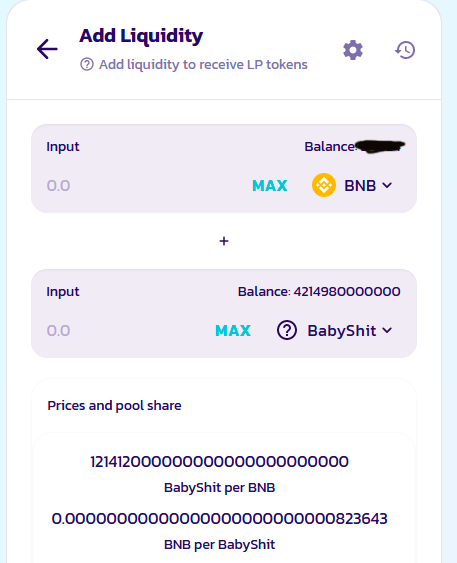Click the help question mark beside subtitle
This screenshot has height=563, width=457.
coord(87,65)
